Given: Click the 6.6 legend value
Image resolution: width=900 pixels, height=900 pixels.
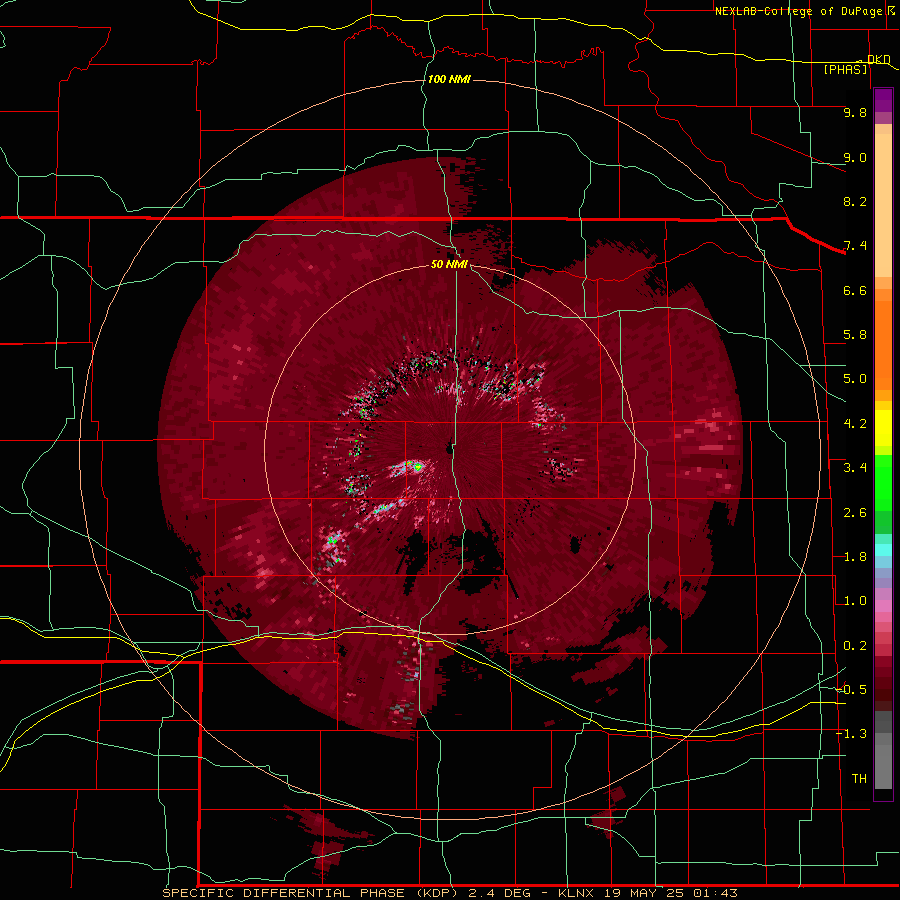Looking at the screenshot, I should [855, 290].
